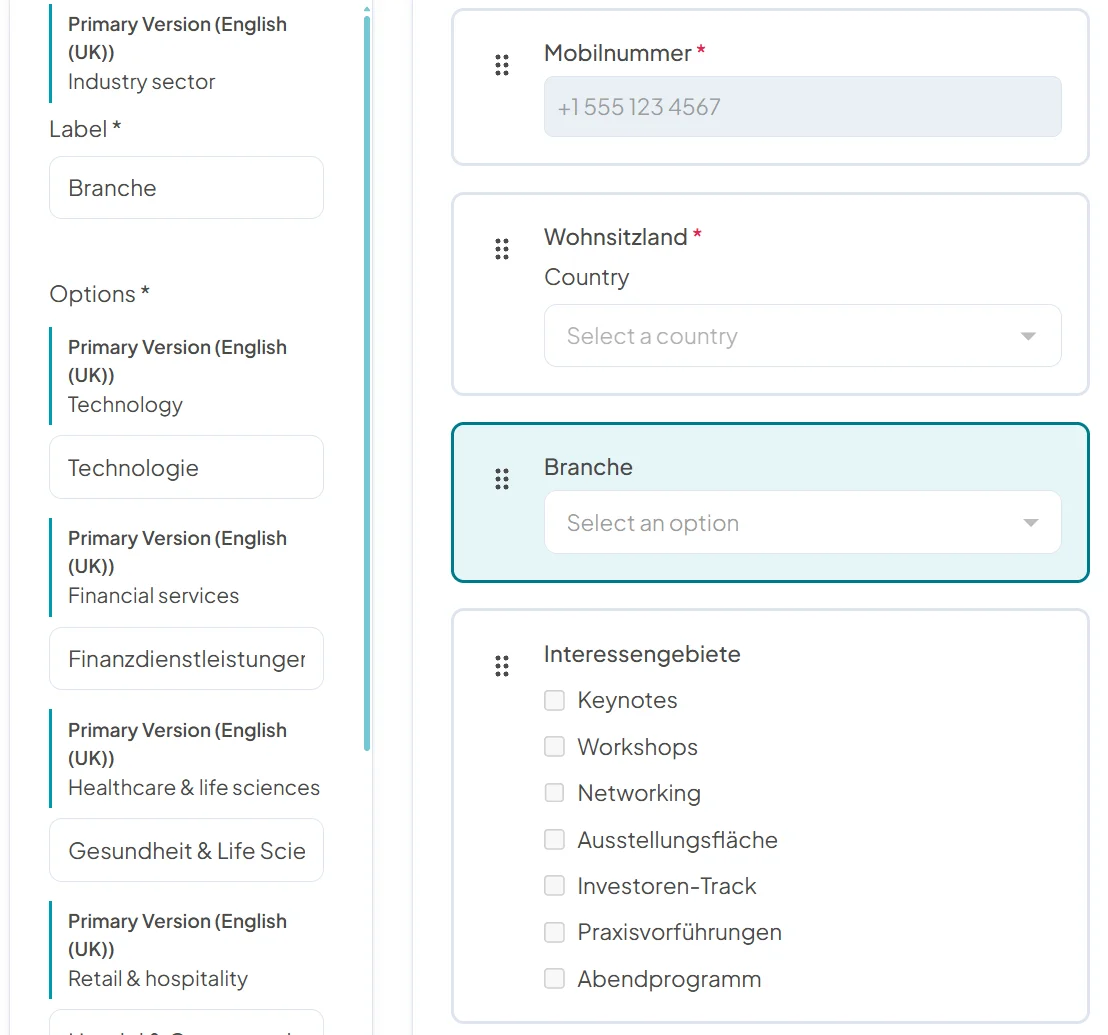Open the Branche Select an option dropdown

click(802, 522)
